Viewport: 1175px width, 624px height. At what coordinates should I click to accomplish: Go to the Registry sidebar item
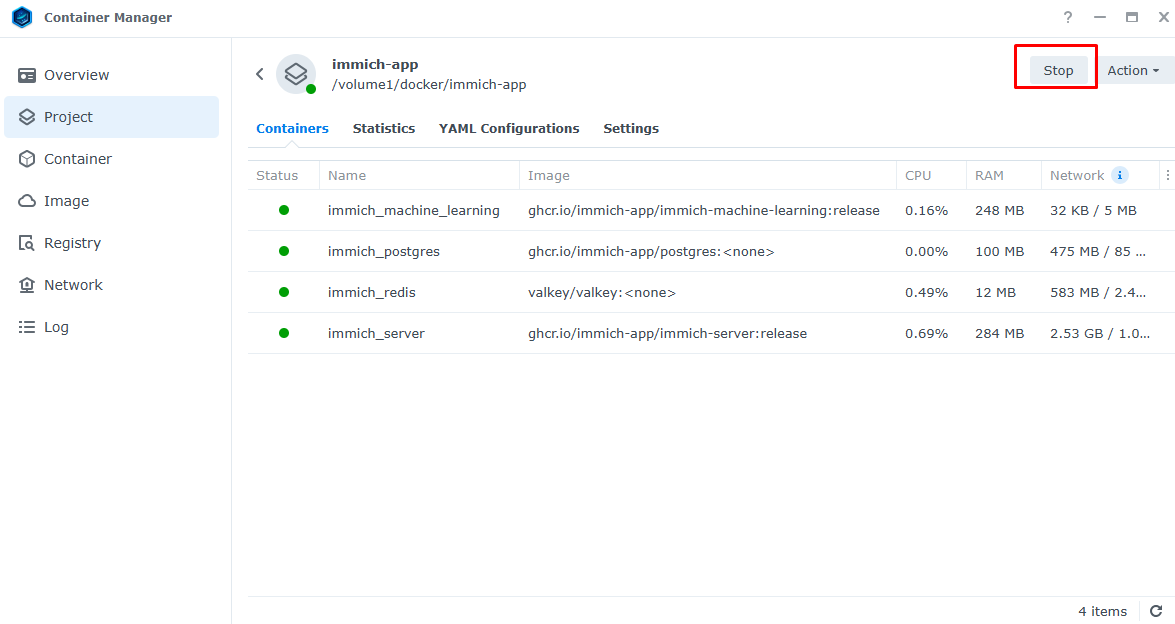pyautogui.click(x=72, y=243)
